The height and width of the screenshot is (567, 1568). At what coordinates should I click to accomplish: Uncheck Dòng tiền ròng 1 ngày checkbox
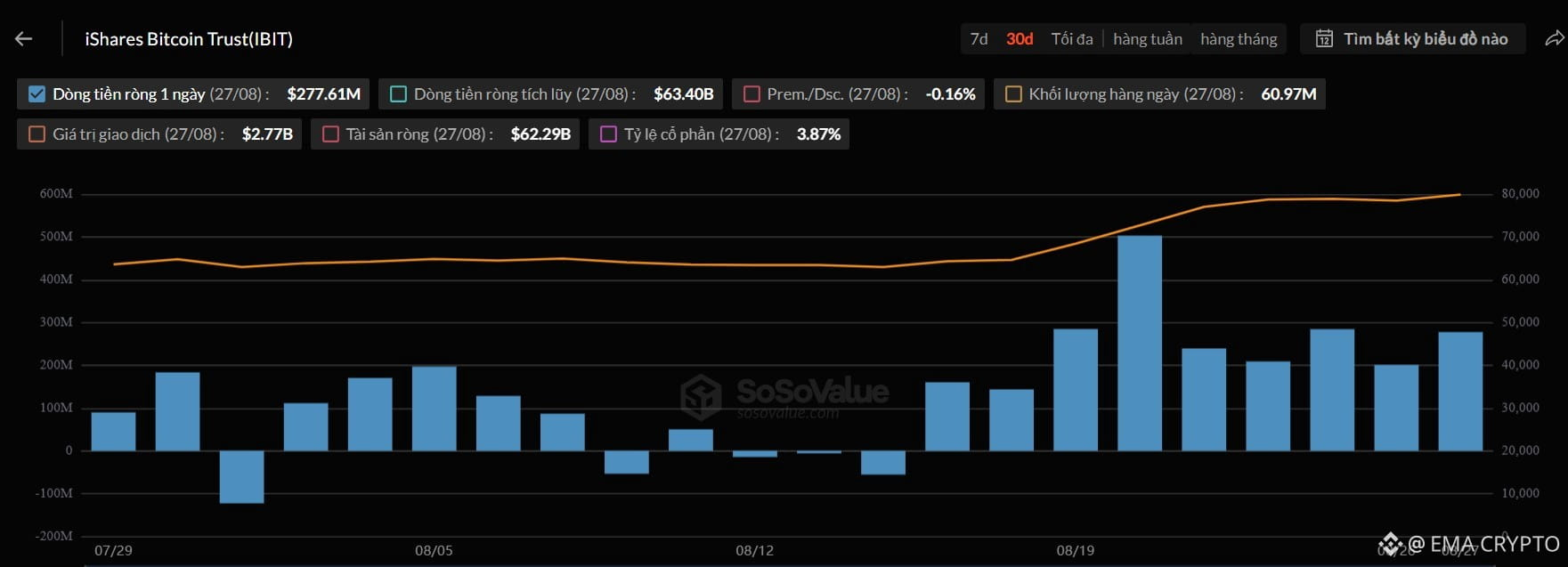[37, 94]
